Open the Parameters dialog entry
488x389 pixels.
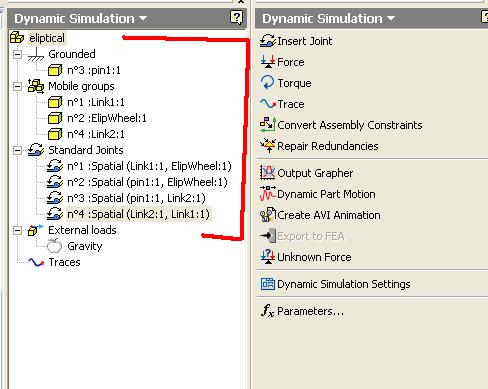point(302,311)
